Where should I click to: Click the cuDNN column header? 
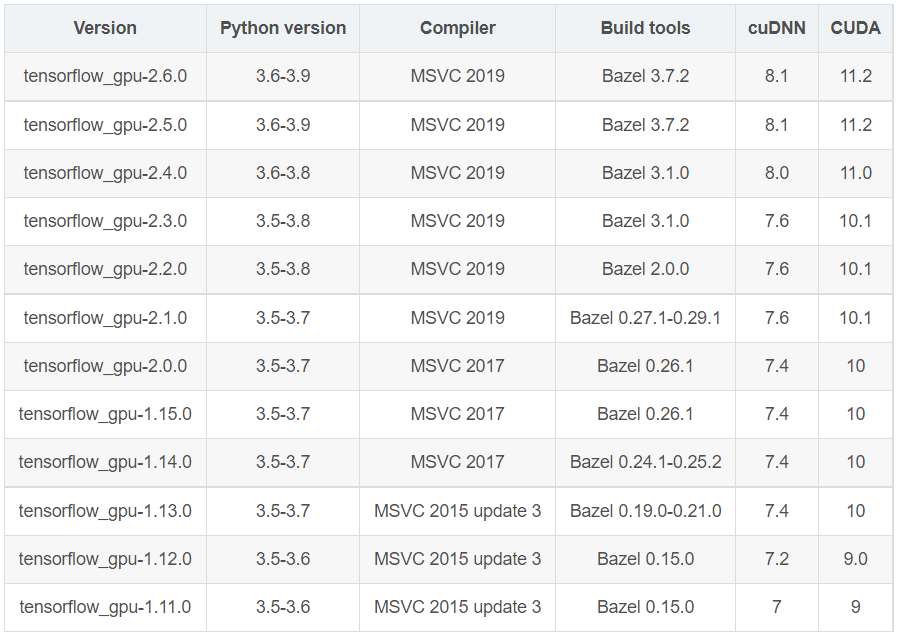(x=777, y=28)
